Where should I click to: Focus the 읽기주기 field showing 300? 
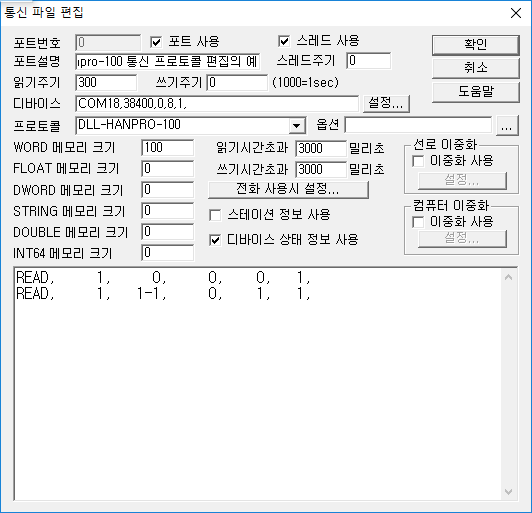tap(107, 83)
